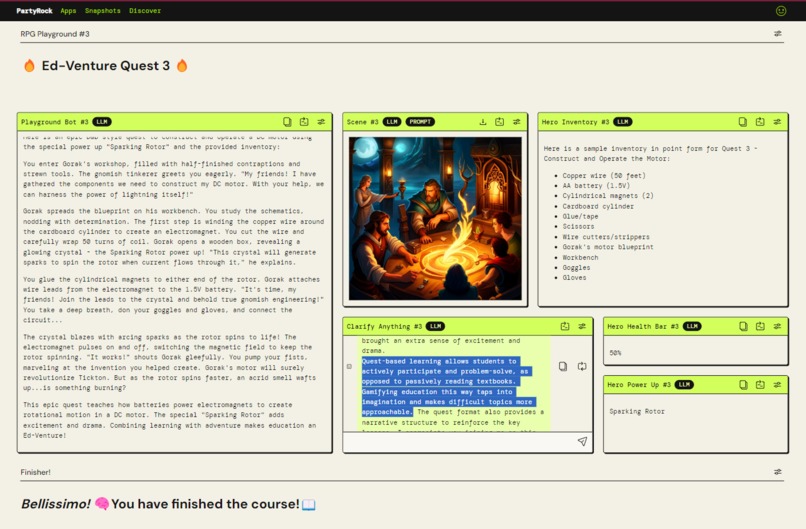Screen dimensions: 806x529
Task: Edit Hero Inventory #3 settings
Action: (777, 122)
